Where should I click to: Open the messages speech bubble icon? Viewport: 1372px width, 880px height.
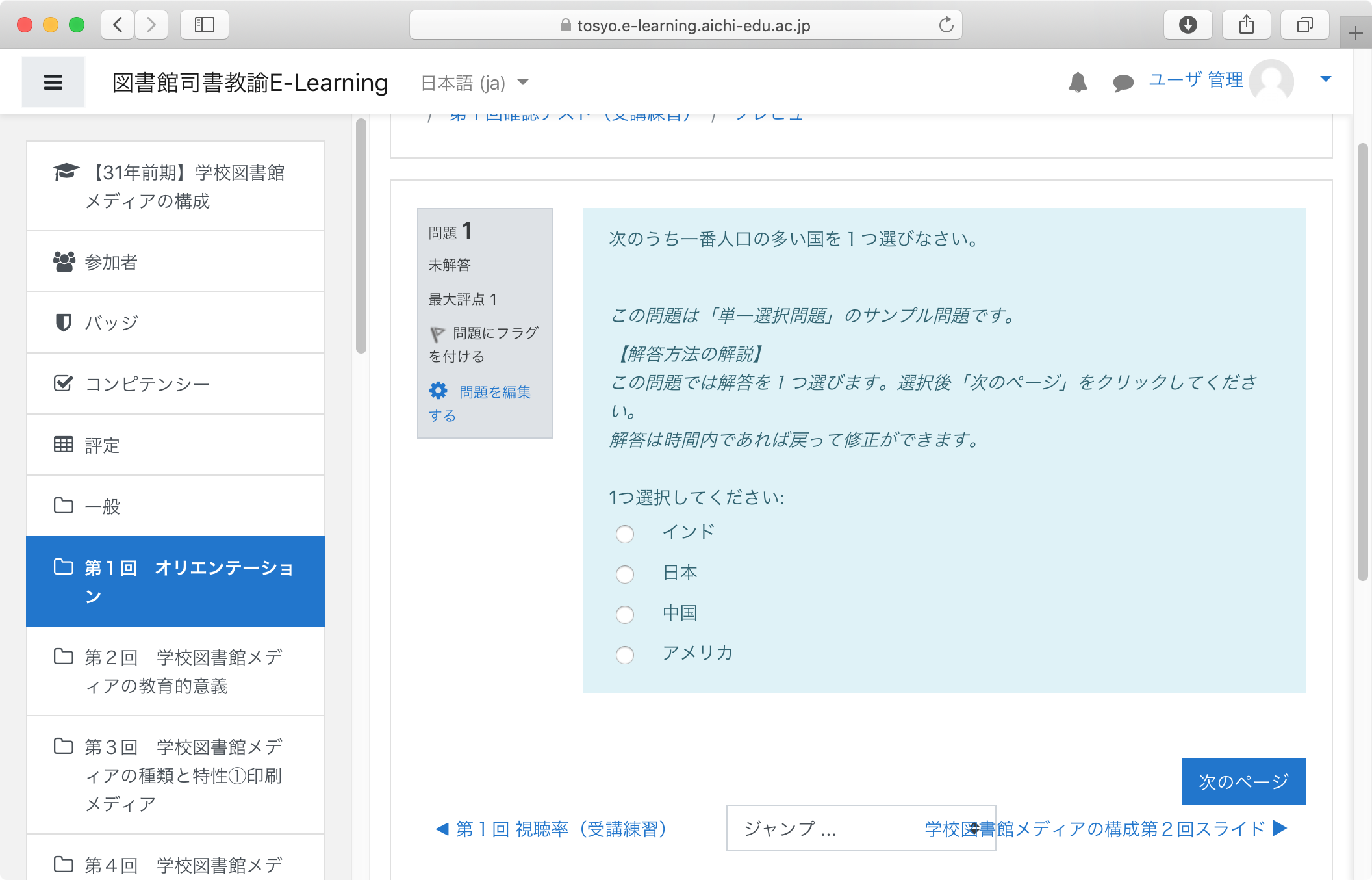1123,83
